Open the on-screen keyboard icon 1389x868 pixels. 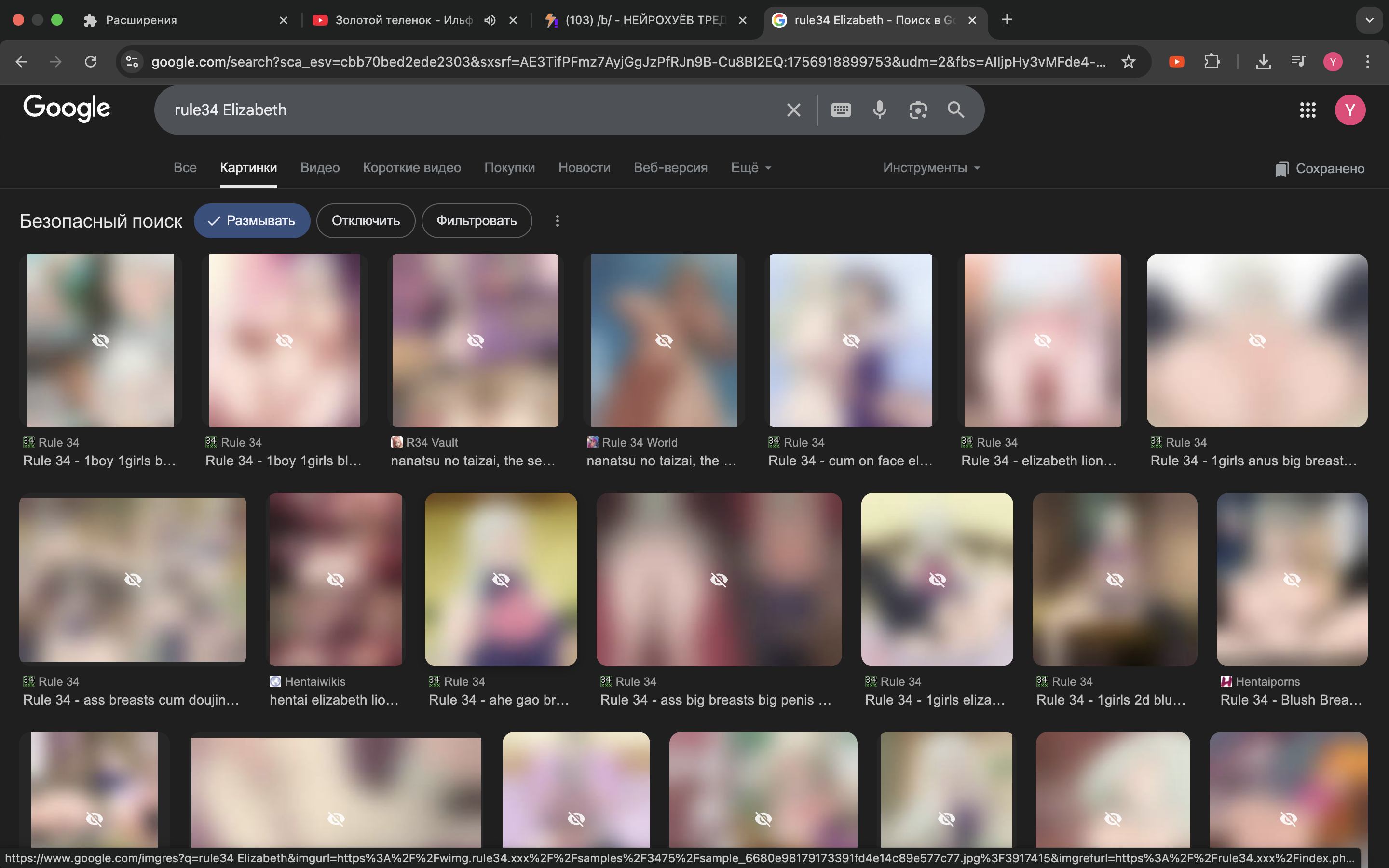841,109
